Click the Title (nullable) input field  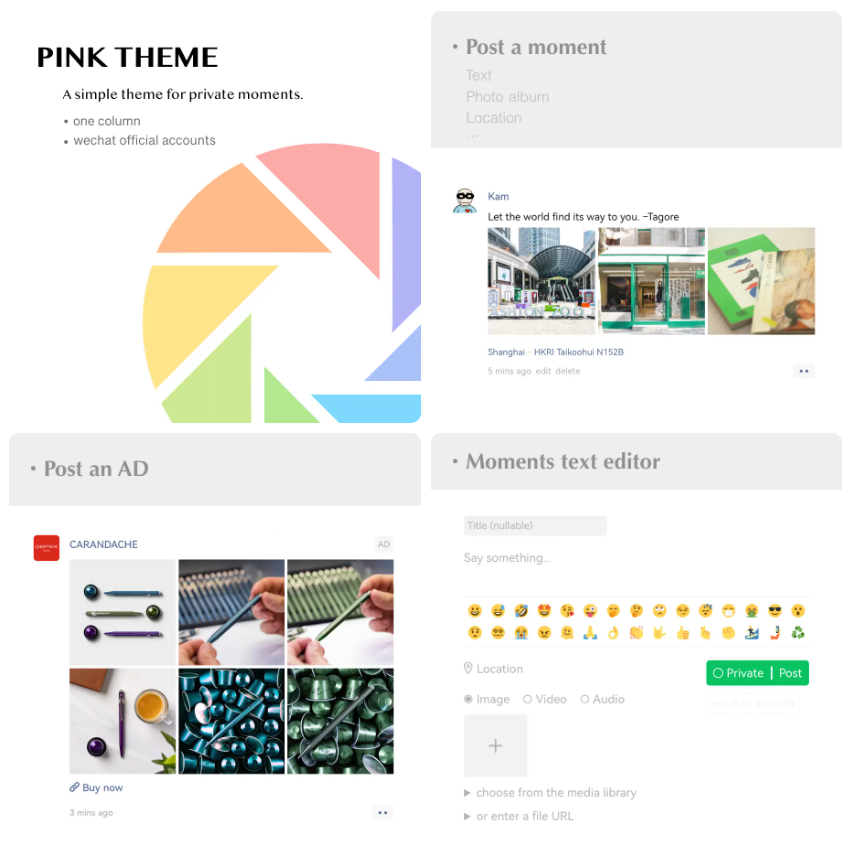click(x=535, y=526)
